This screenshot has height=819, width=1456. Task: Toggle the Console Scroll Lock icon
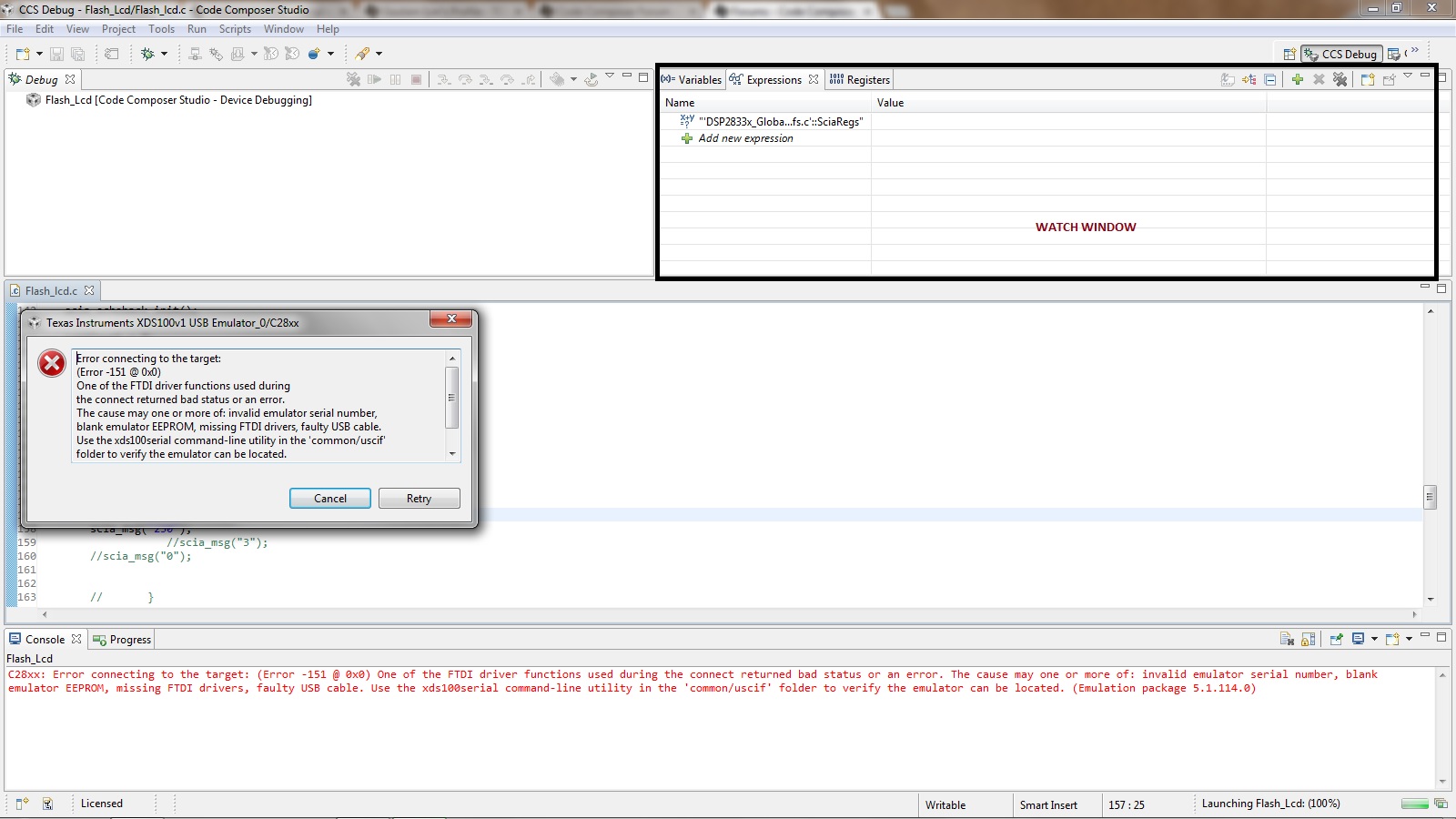[1309, 639]
